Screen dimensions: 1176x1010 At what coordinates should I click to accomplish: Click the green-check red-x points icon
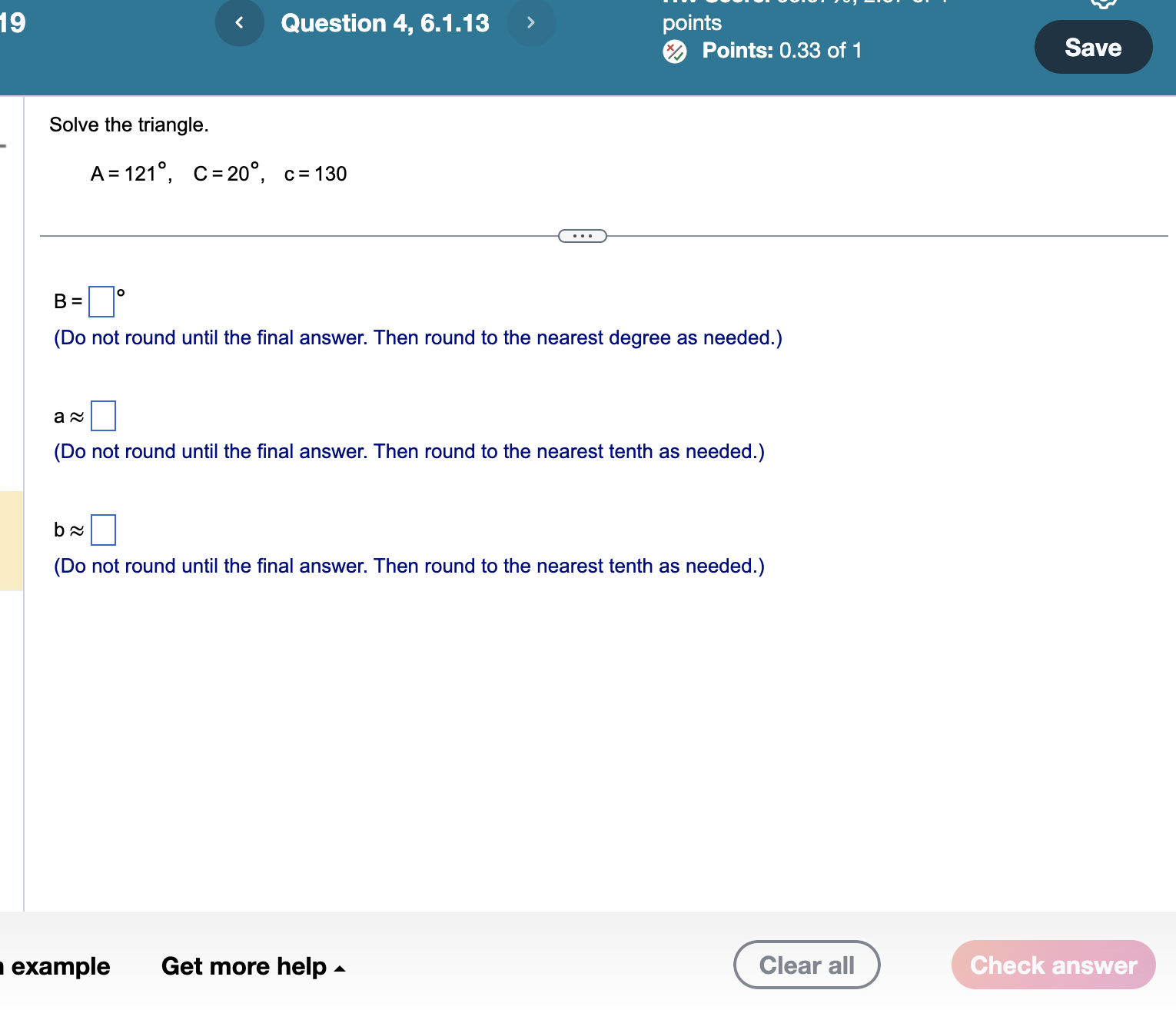click(675, 51)
